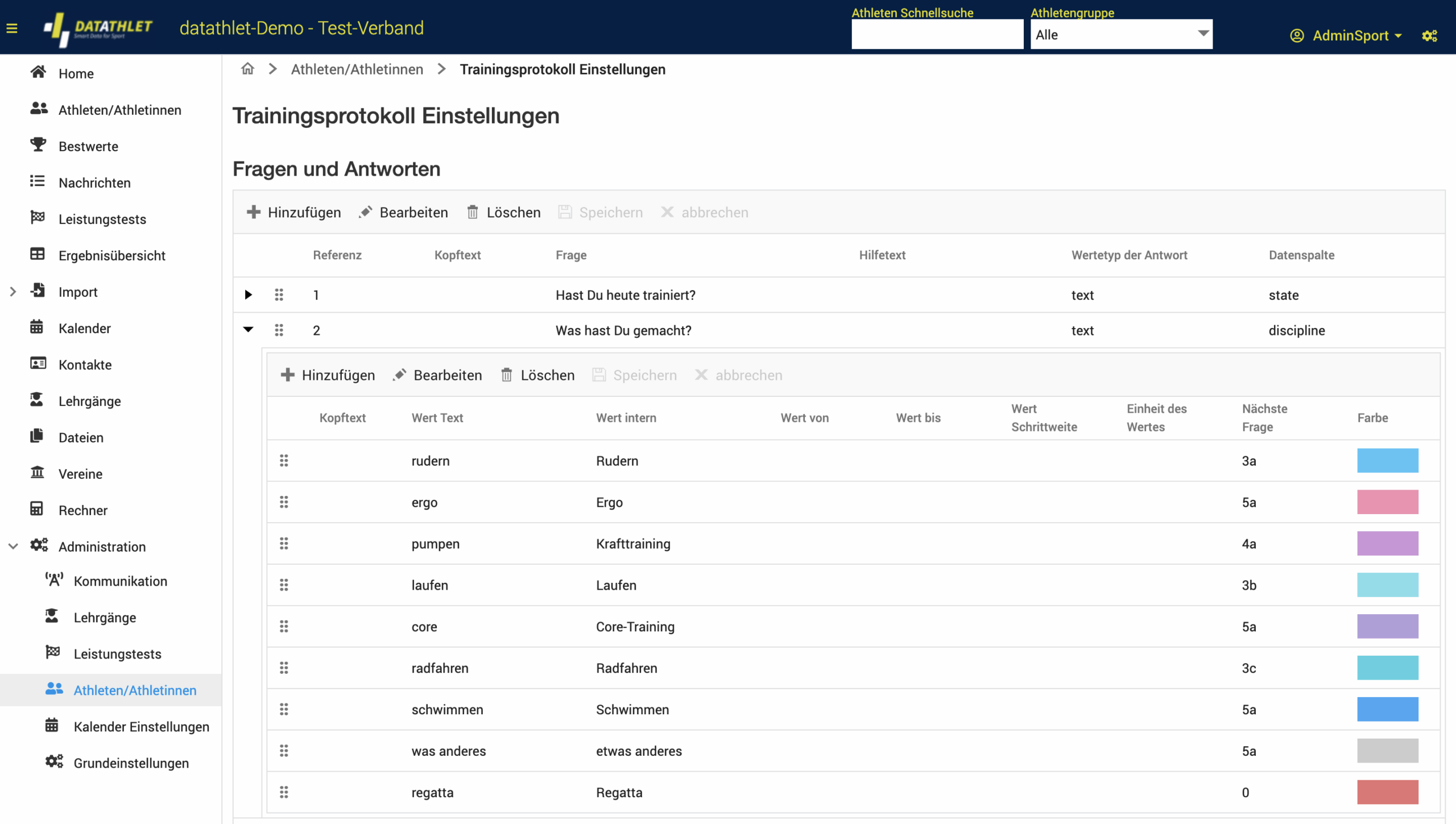Sort by Referenz column header
Viewport: 1456px width, 824px height.
[x=337, y=255]
